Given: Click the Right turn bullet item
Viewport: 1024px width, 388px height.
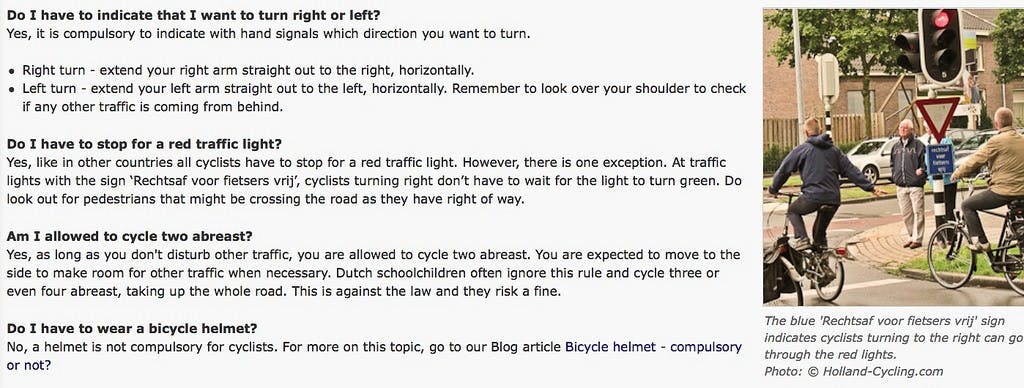Looking at the screenshot, I should [248, 70].
